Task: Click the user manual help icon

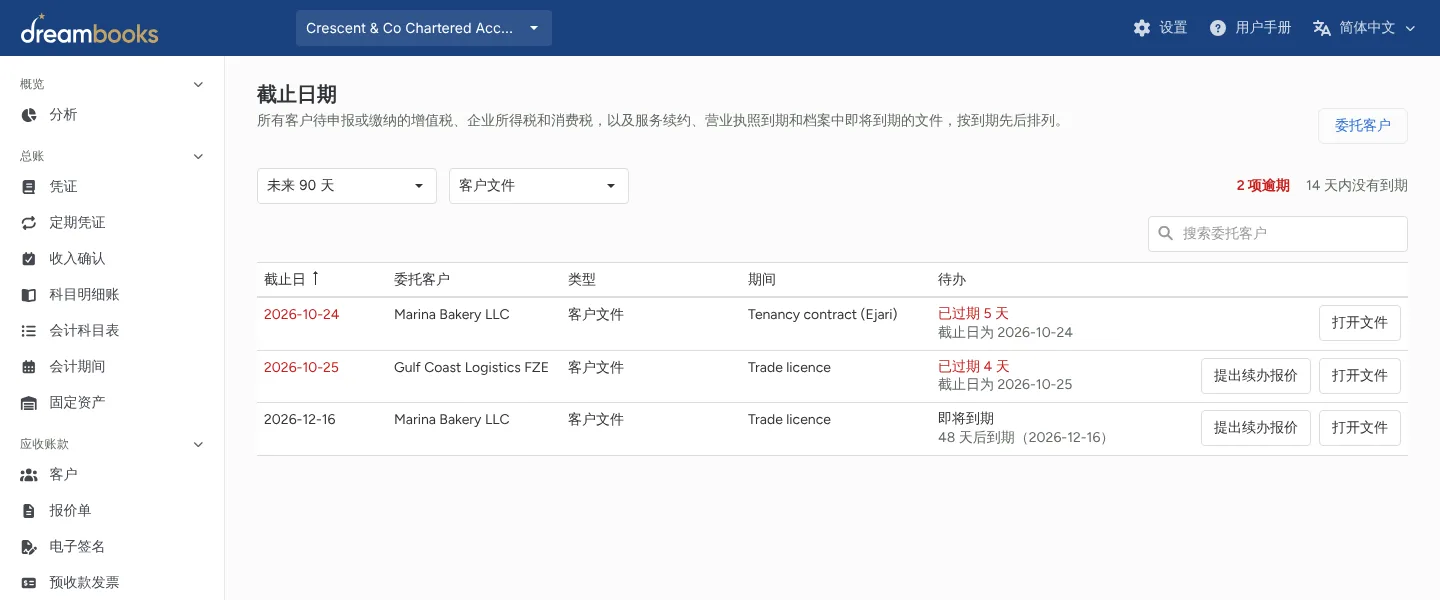Action: pyautogui.click(x=1218, y=28)
